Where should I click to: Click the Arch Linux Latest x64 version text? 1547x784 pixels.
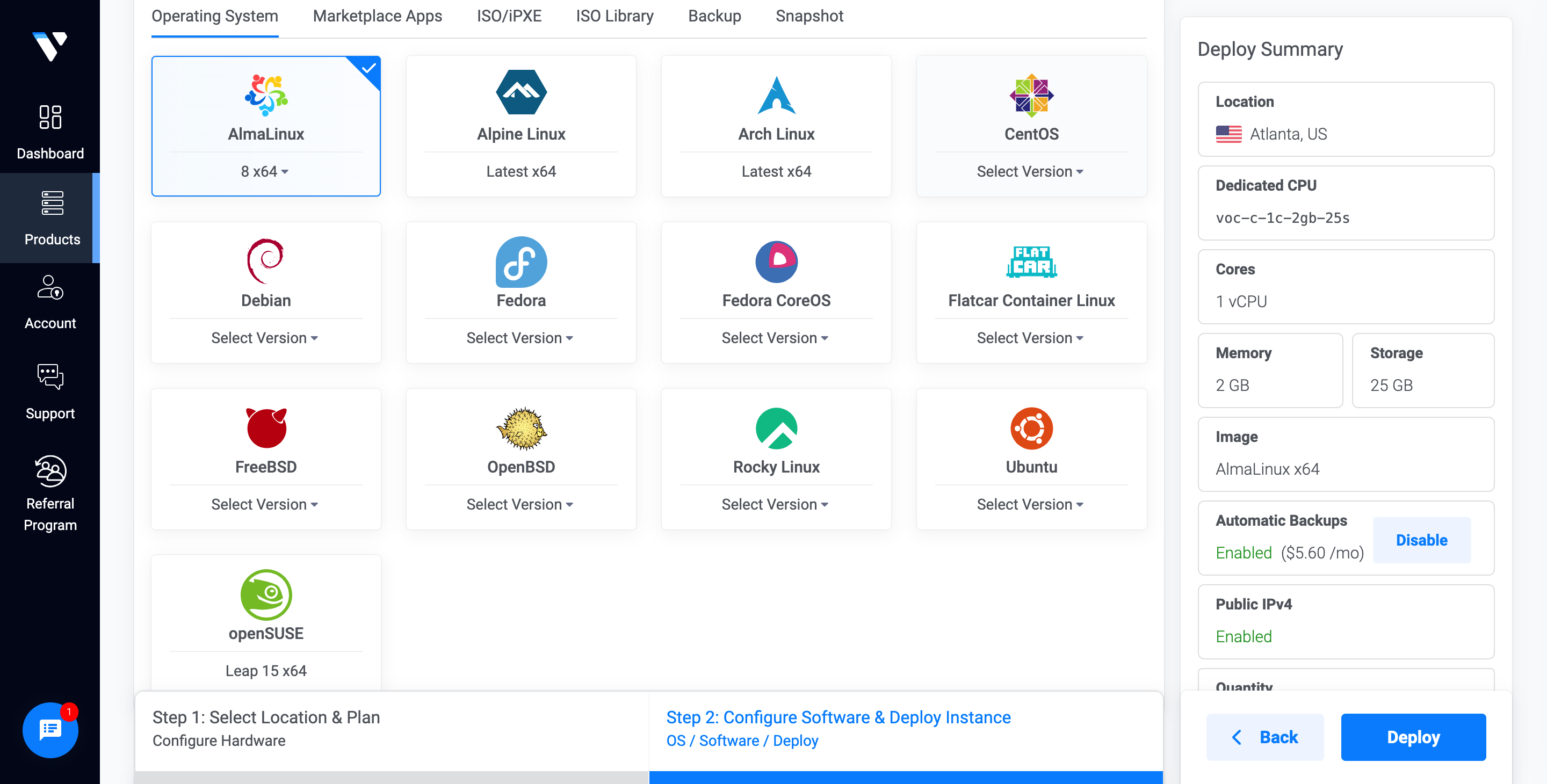(x=777, y=172)
